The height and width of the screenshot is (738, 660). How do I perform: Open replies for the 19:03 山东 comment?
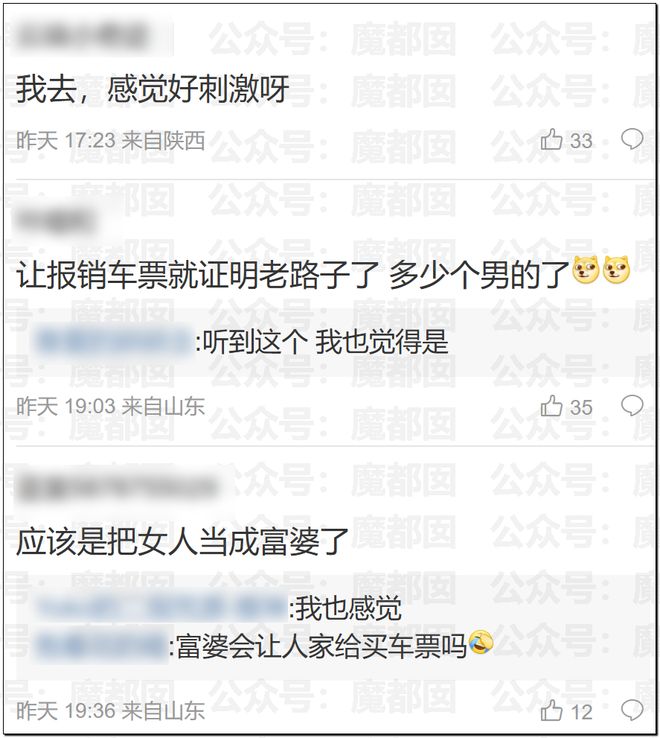coord(632,406)
